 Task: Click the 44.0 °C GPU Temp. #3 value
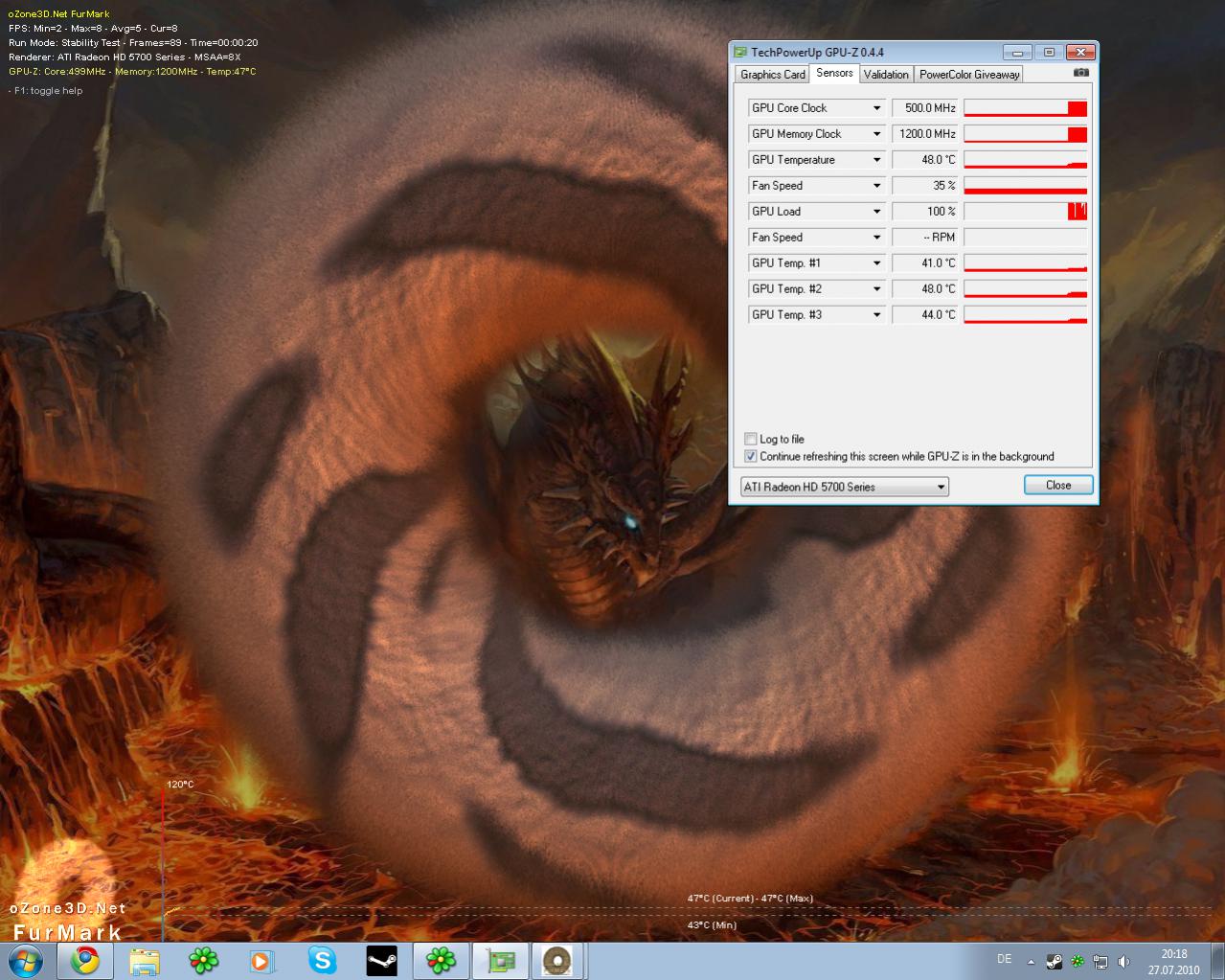[x=925, y=315]
